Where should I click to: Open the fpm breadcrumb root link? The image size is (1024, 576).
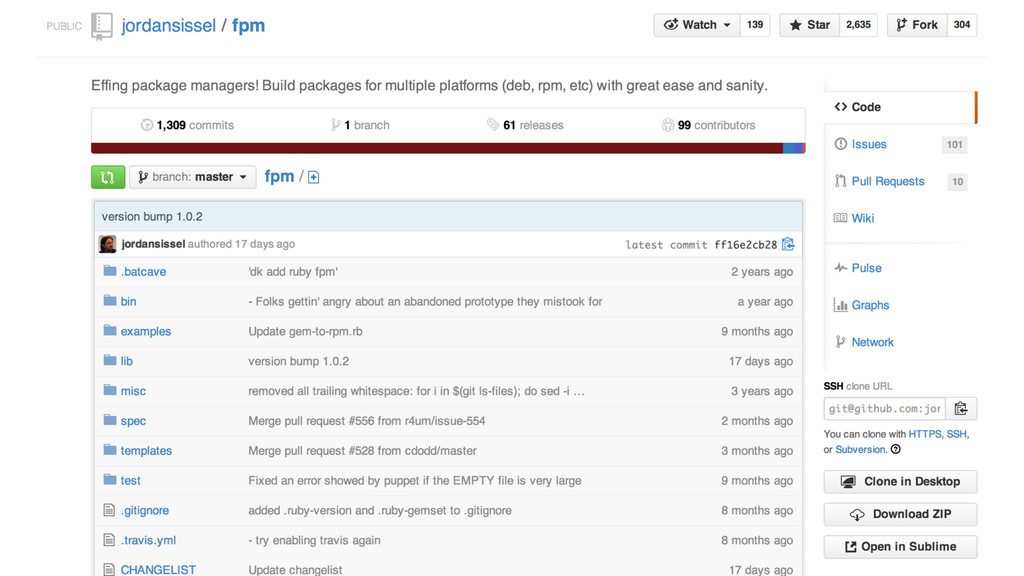coord(279,176)
